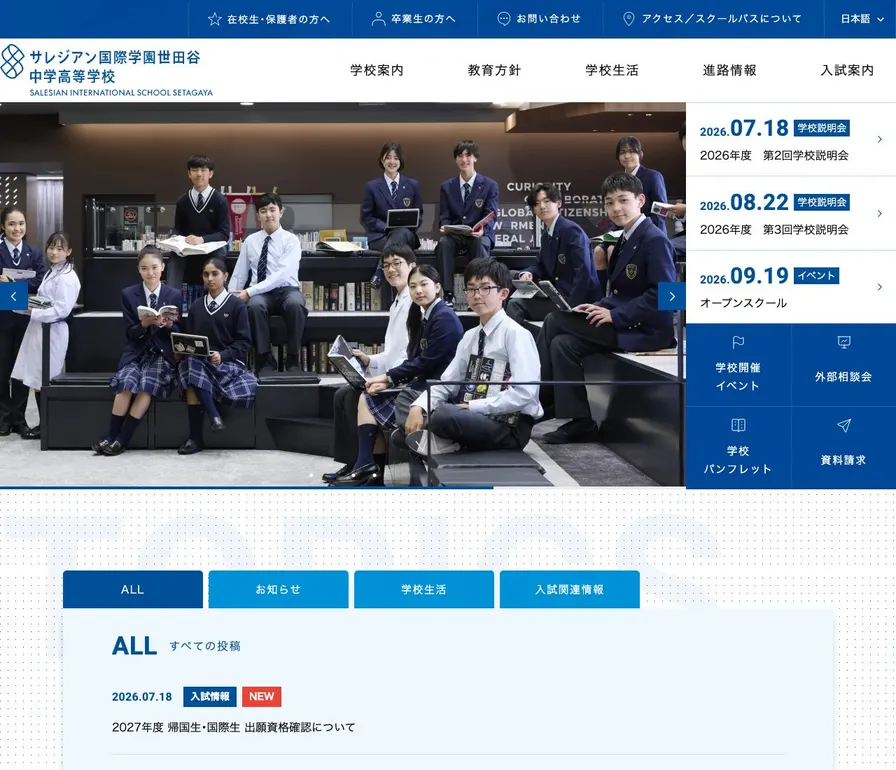The width and height of the screenshot is (896, 770).
Task: Advance carousel with right arrow button
Action: point(672,296)
